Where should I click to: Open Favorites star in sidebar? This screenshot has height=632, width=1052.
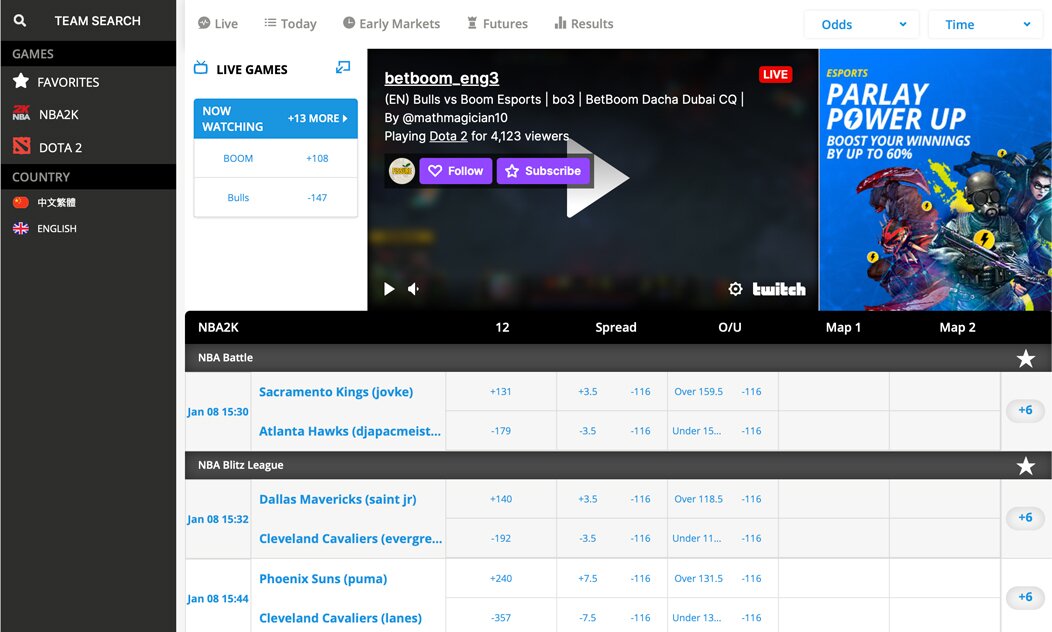pos(21,81)
